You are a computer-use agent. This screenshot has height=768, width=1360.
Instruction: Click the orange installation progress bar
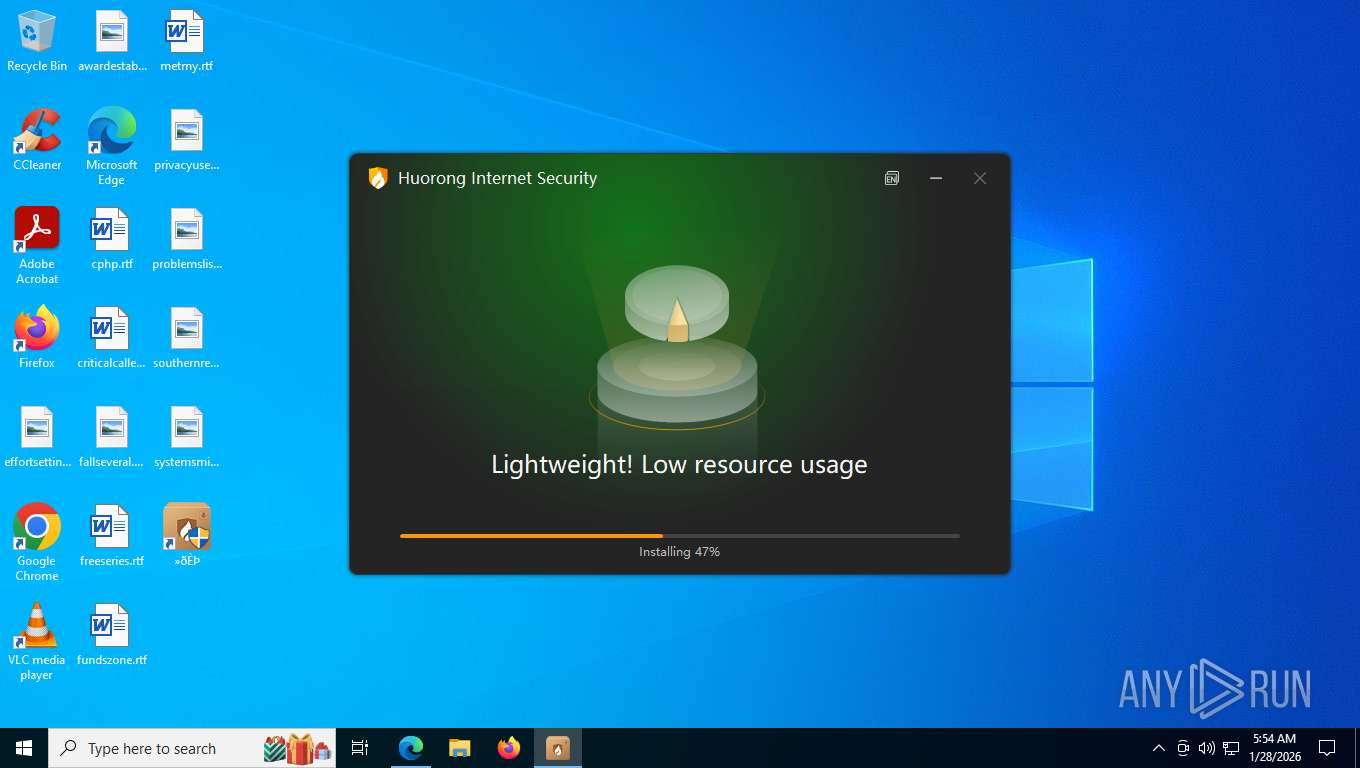[680, 536]
